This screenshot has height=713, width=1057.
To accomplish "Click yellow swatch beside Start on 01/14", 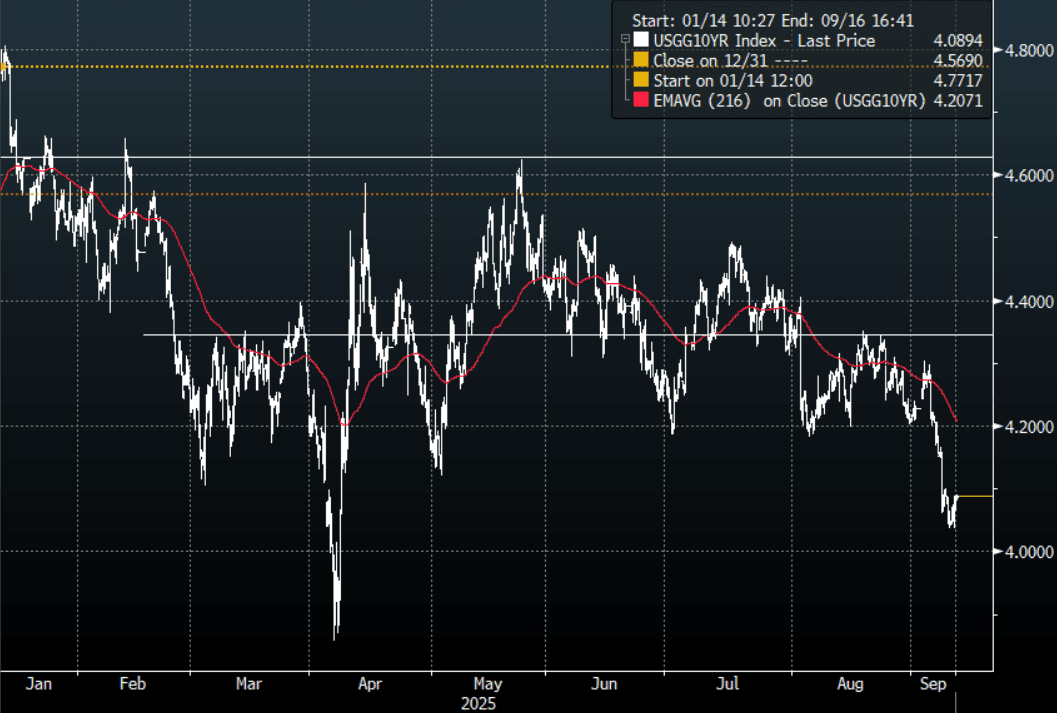I will [x=640, y=80].
